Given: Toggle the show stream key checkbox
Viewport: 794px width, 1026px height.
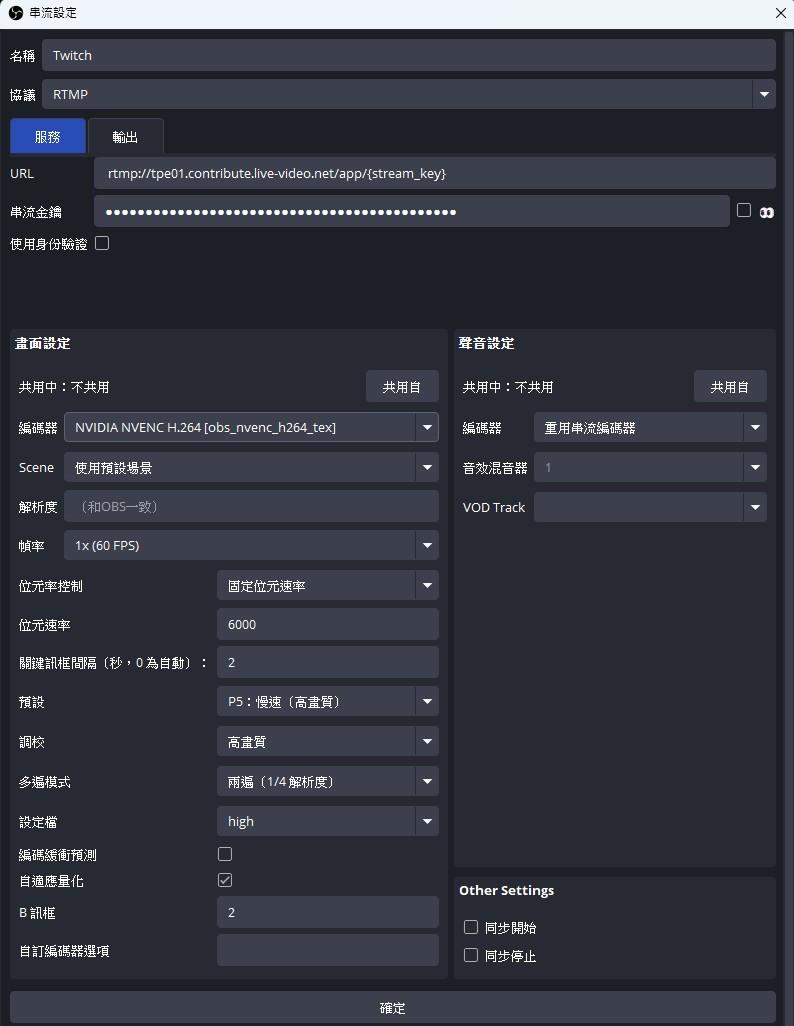Looking at the screenshot, I should 744,211.
